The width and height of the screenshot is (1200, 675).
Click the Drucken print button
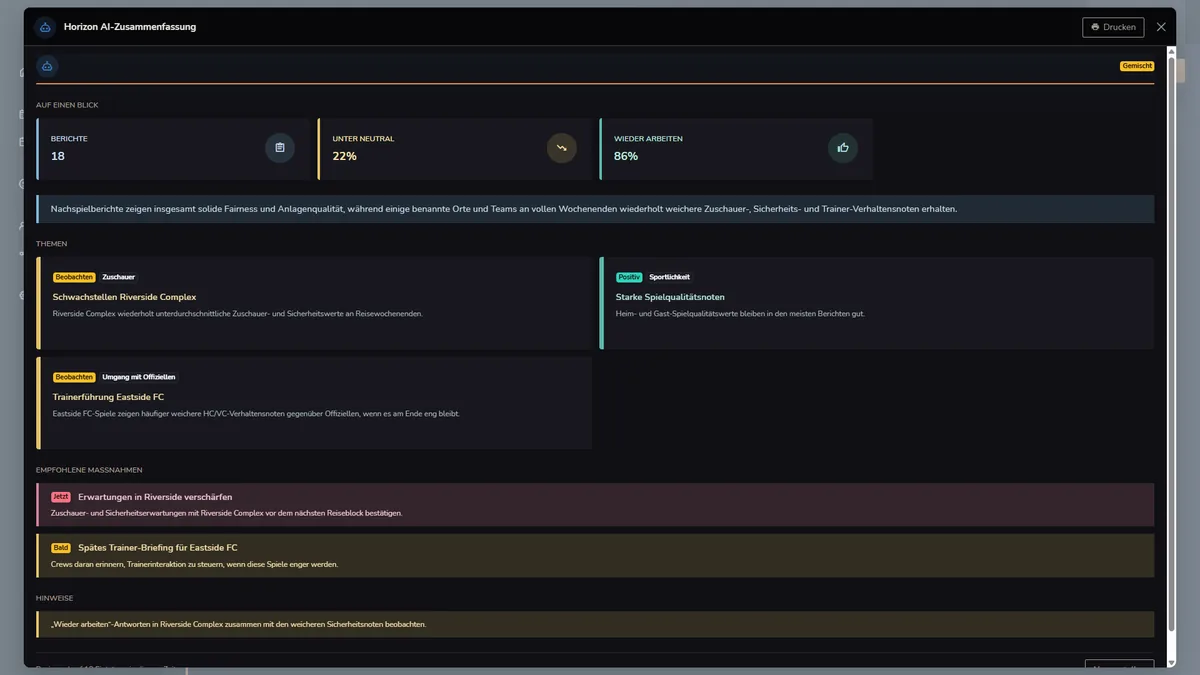1113,27
